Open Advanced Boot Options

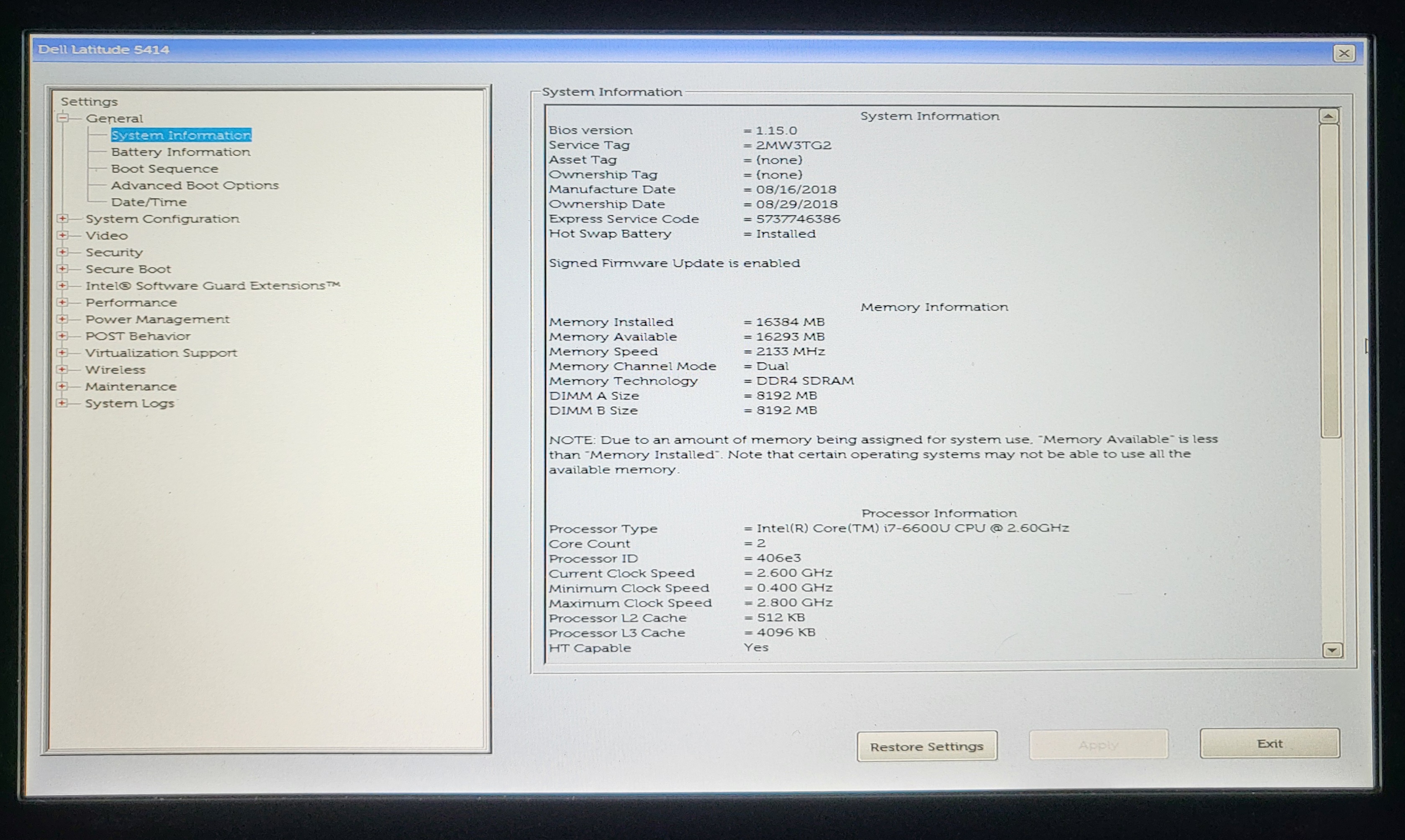click(x=194, y=185)
